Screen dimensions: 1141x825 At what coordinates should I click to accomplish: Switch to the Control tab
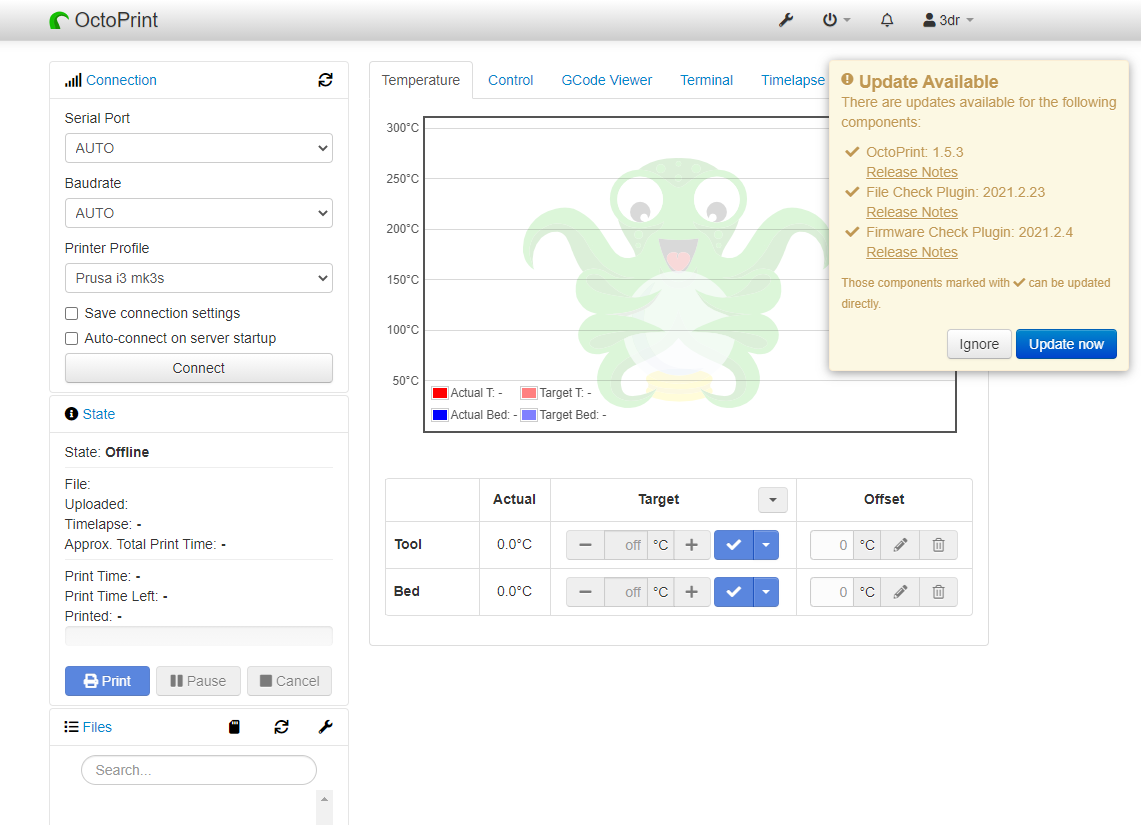[510, 80]
